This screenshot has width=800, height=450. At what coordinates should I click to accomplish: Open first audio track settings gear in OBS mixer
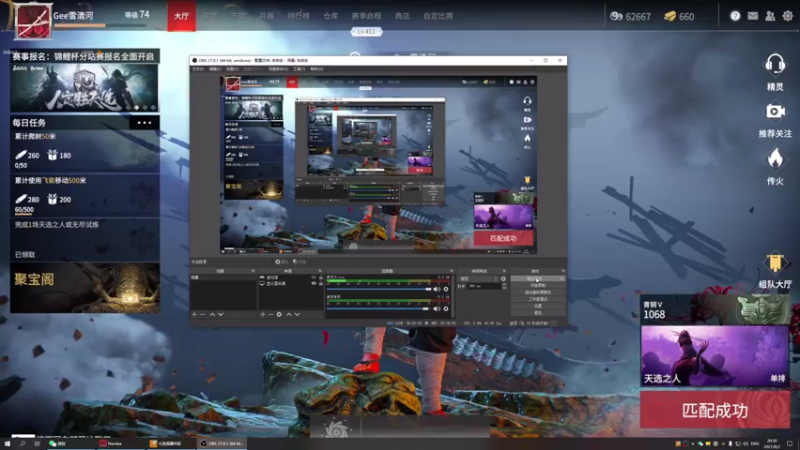(446, 289)
